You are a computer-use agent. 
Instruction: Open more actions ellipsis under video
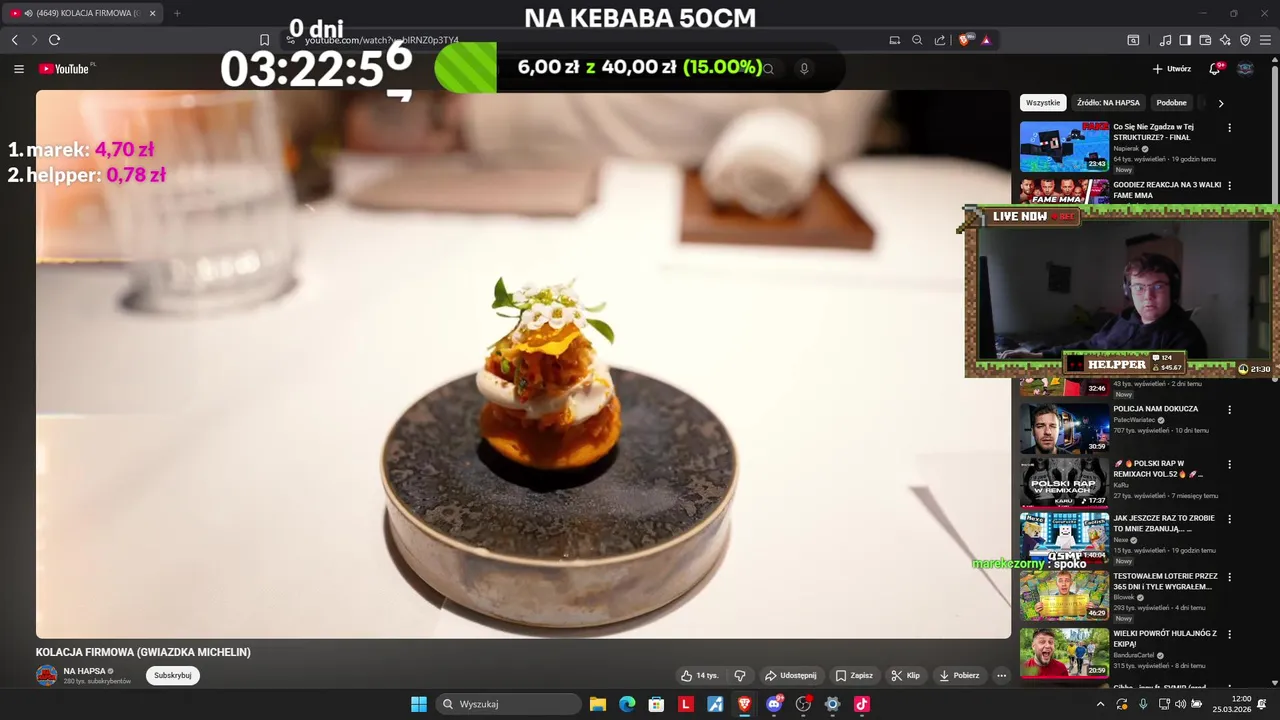point(1001,676)
